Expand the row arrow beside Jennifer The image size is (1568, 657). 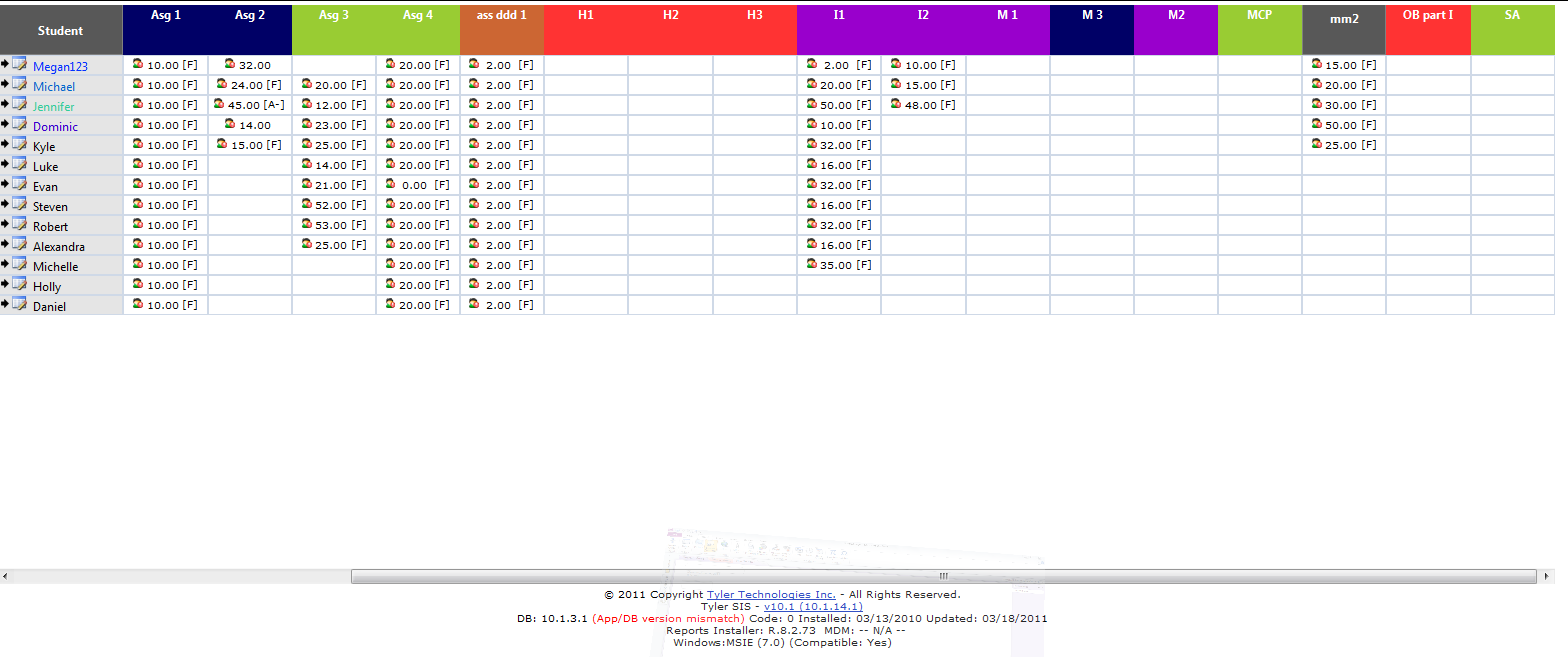click(5, 104)
